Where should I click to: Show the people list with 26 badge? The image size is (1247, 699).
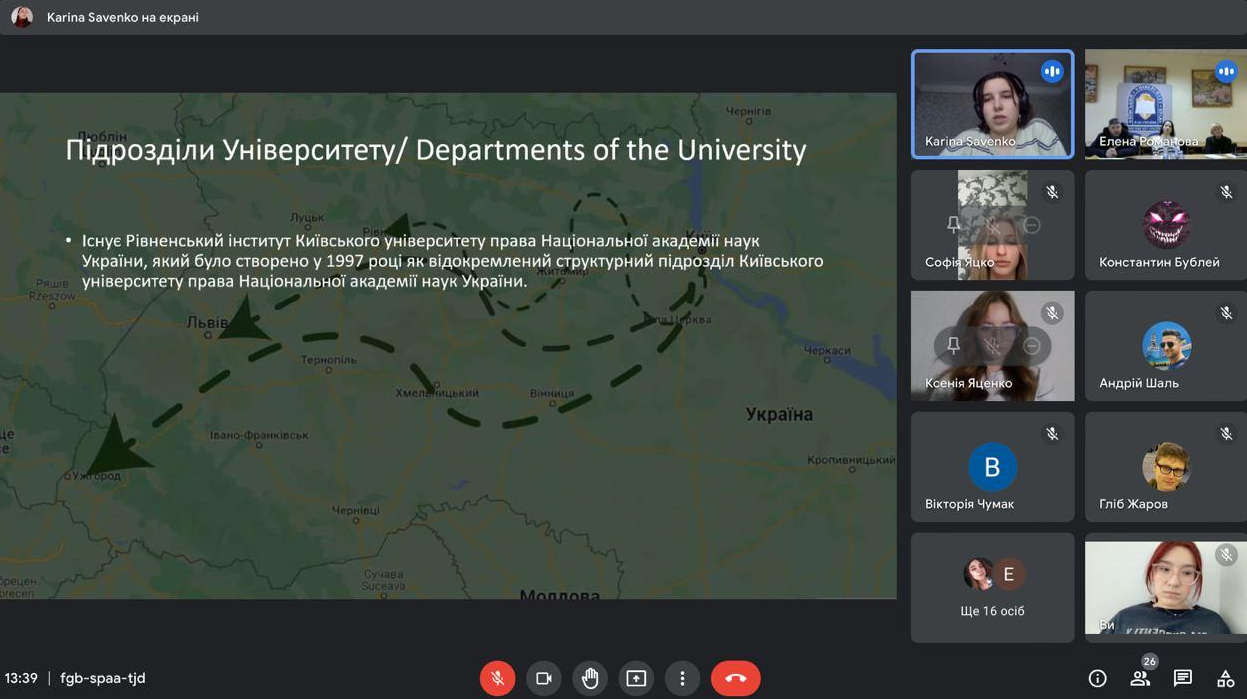1140,677
